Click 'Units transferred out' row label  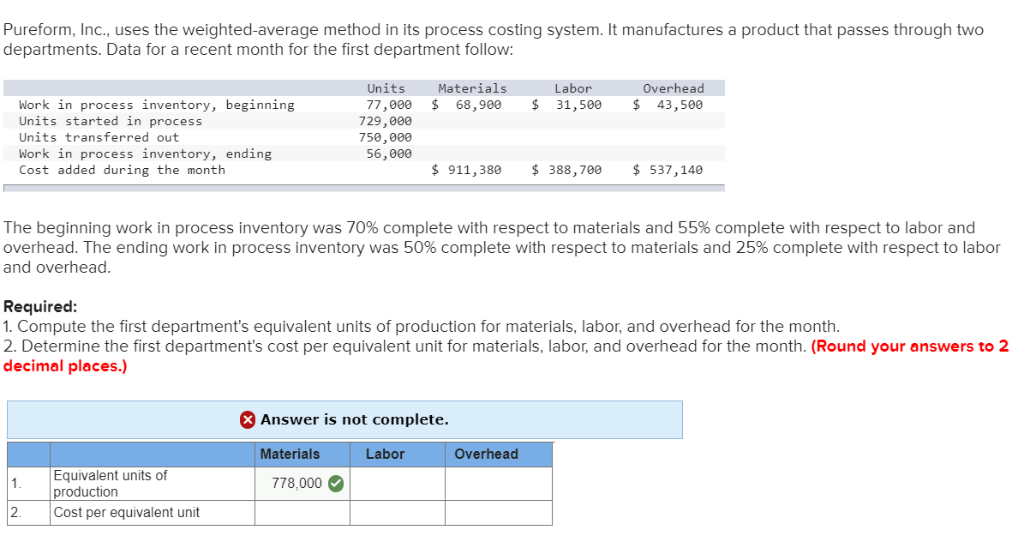pyautogui.click(x=99, y=137)
